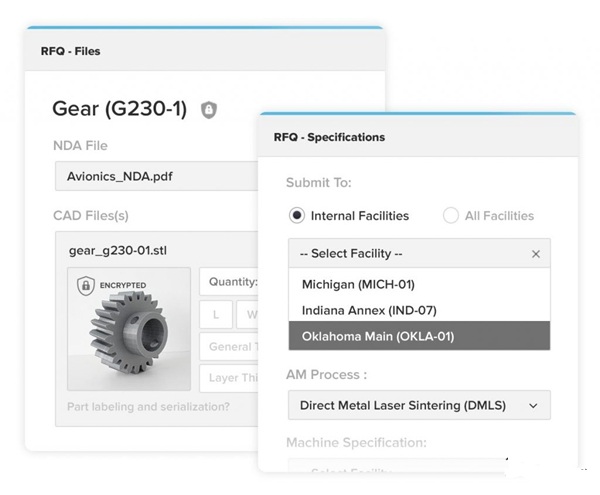Expand AM Process with chevron arrow
The image size is (600, 495).
click(533, 405)
